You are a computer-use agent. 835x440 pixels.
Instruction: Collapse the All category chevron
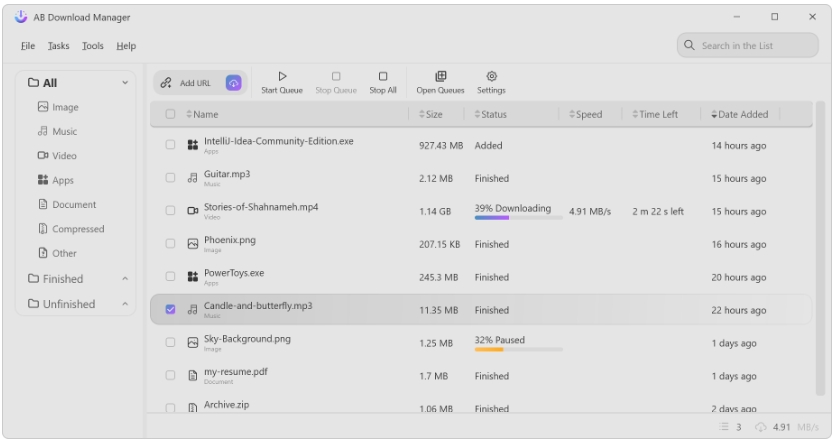(125, 83)
